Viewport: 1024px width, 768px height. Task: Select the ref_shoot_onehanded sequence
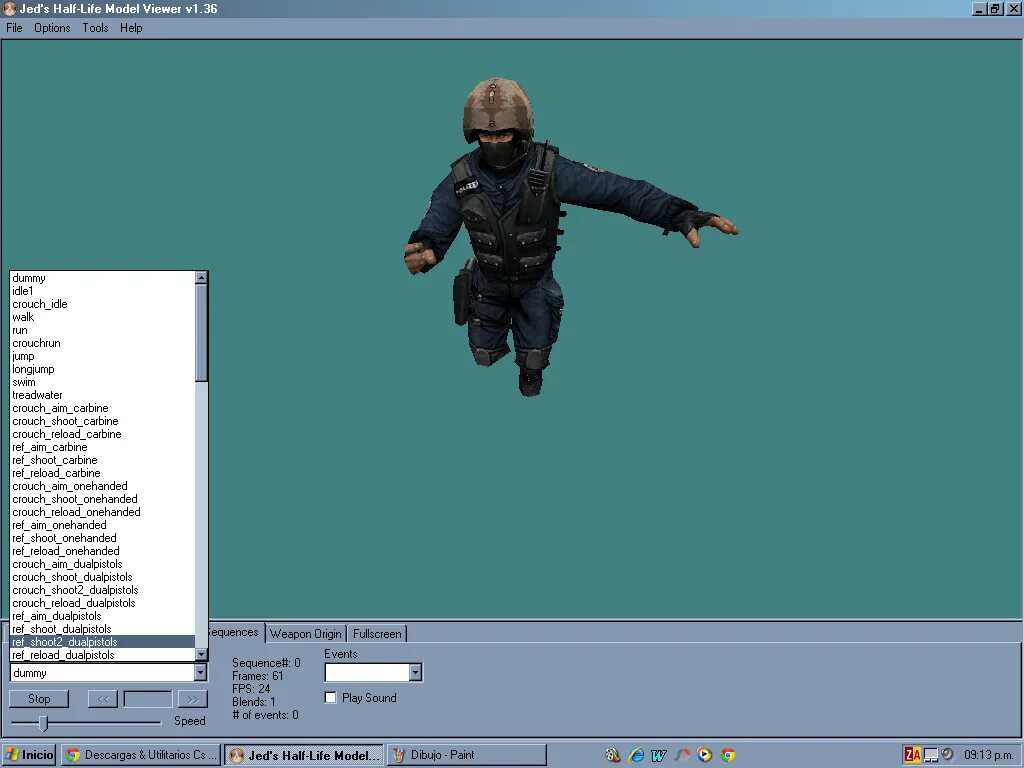point(103,538)
